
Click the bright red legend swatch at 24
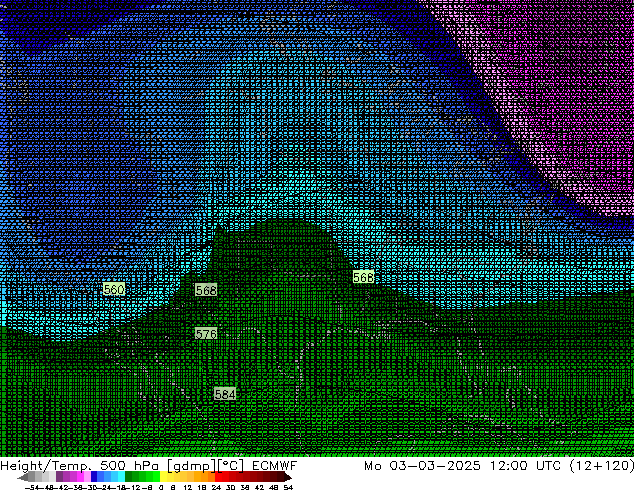coord(218,476)
